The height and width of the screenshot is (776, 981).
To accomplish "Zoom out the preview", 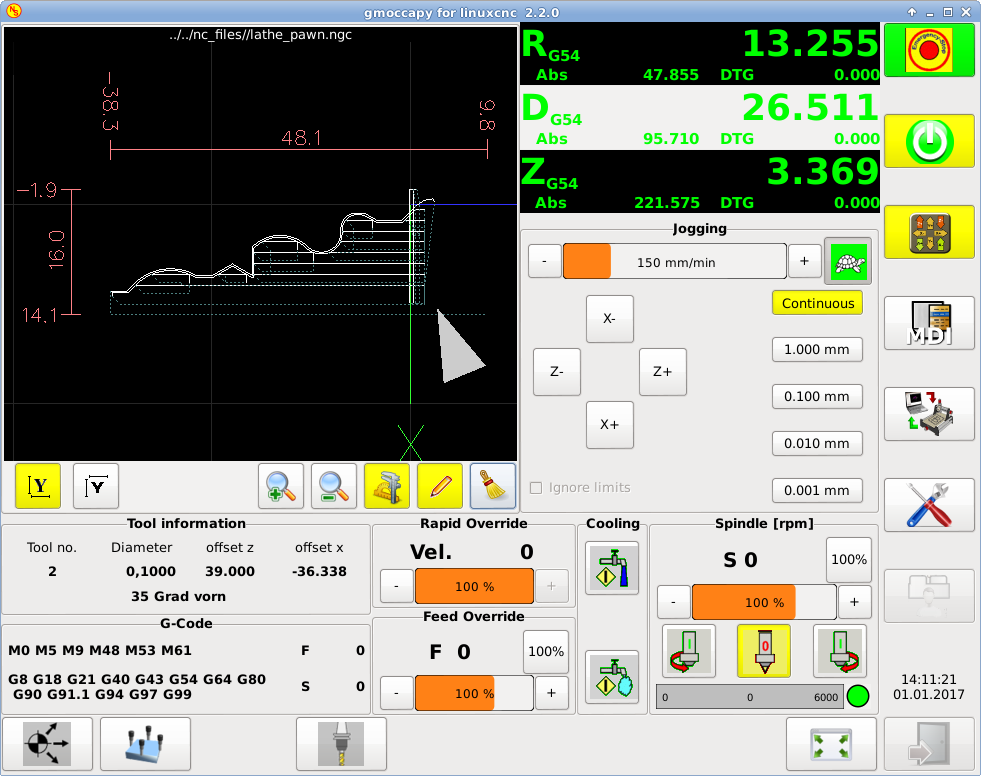I will pyautogui.click(x=333, y=486).
